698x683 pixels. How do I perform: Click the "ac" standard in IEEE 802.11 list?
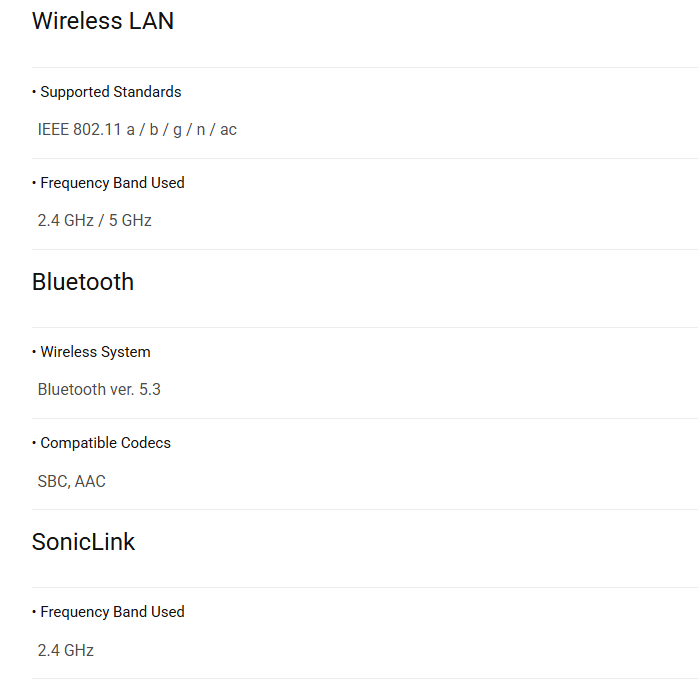(x=228, y=130)
